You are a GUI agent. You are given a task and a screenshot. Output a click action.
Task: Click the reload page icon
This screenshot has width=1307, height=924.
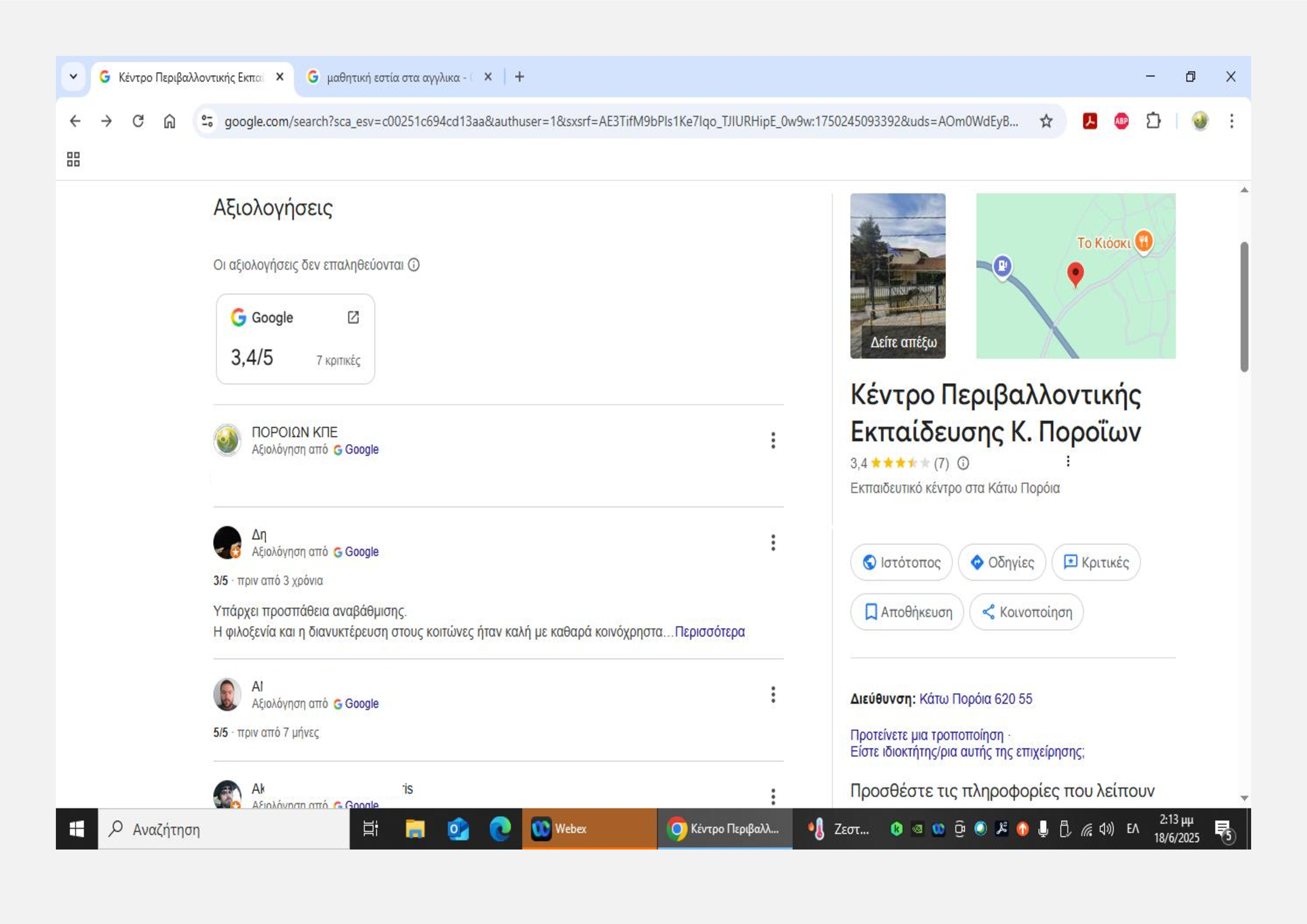pyautogui.click(x=138, y=121)
